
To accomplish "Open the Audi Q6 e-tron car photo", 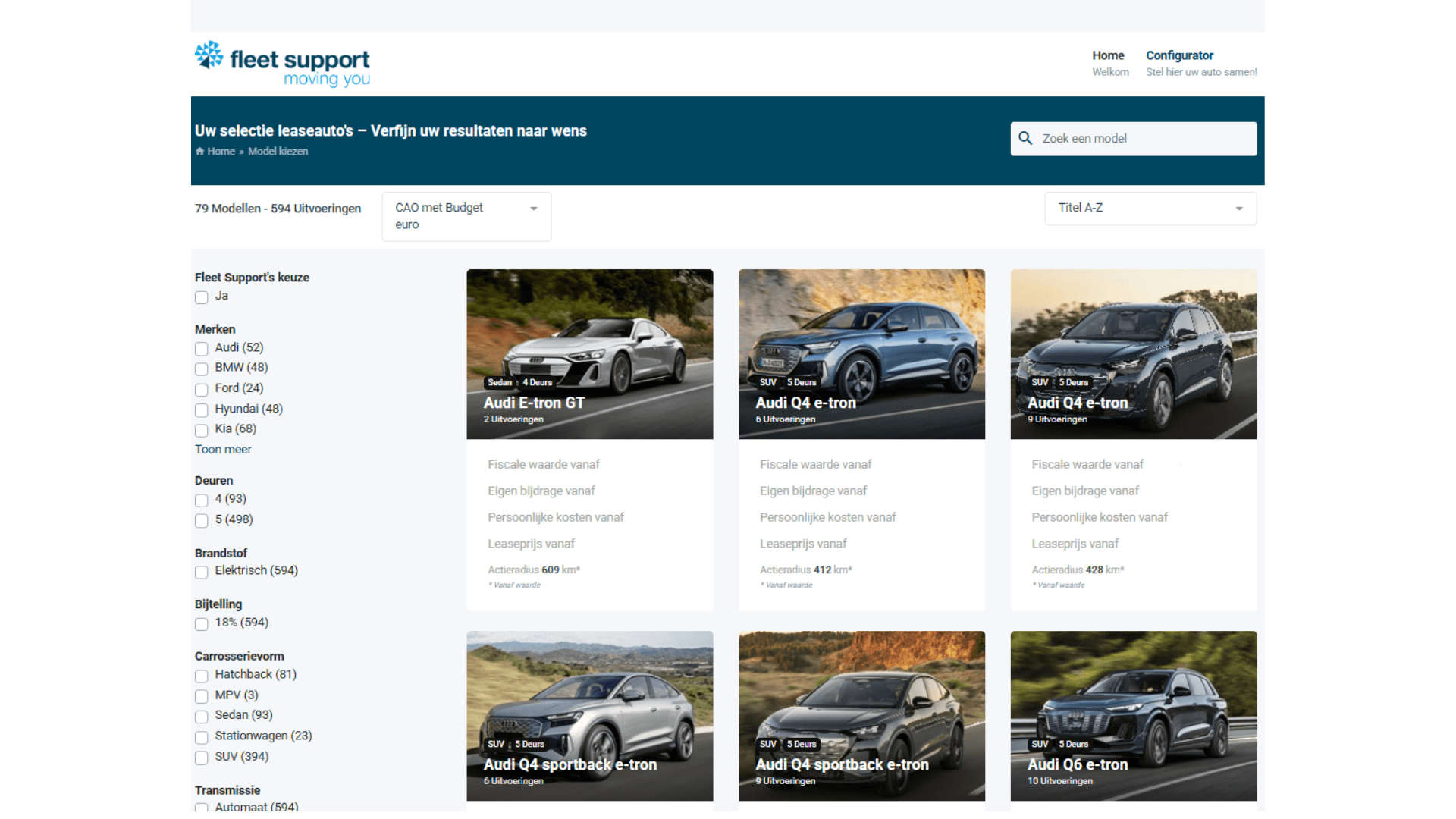I will [1134, 716].
